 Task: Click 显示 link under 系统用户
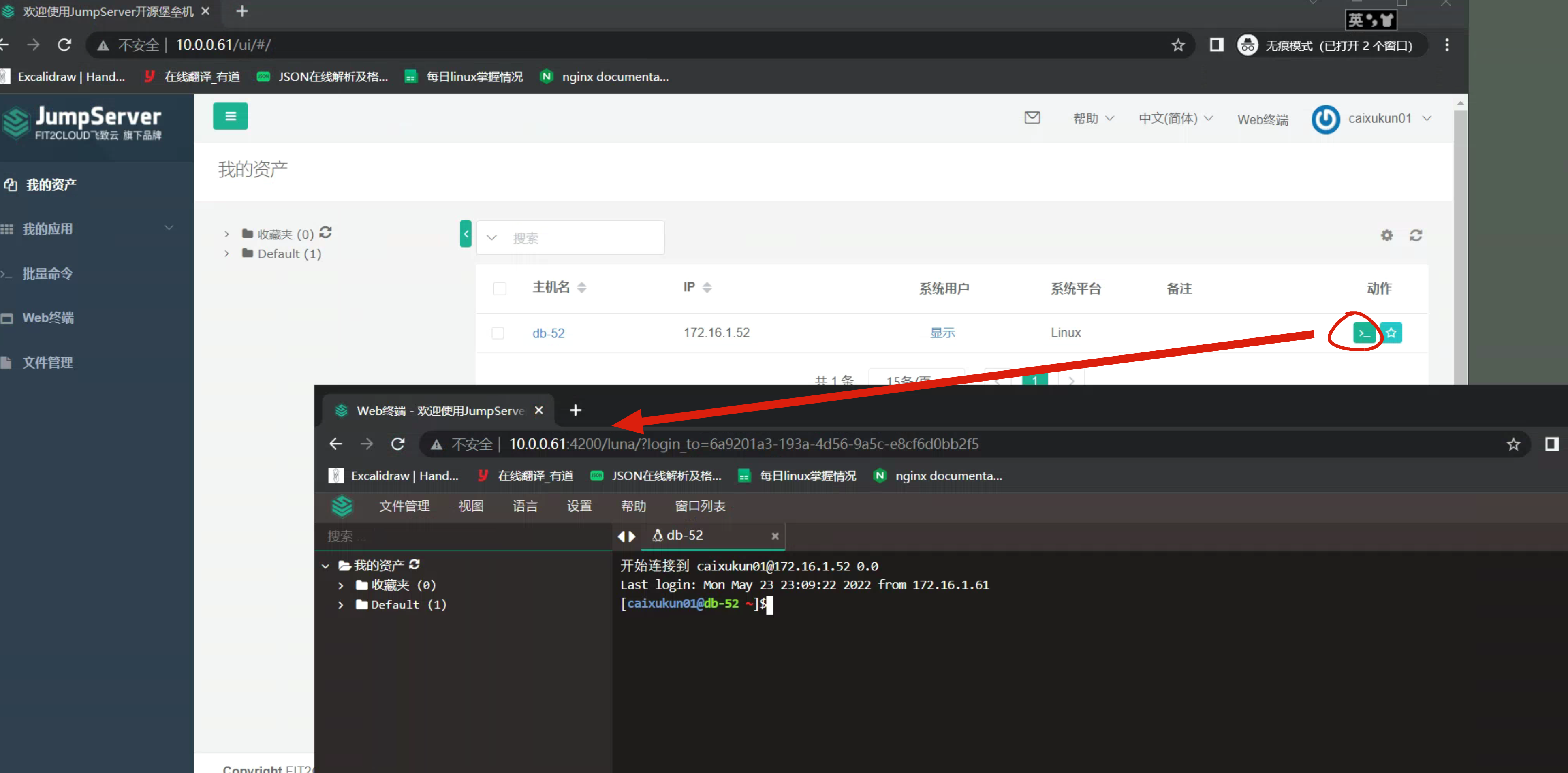[942, 333]
